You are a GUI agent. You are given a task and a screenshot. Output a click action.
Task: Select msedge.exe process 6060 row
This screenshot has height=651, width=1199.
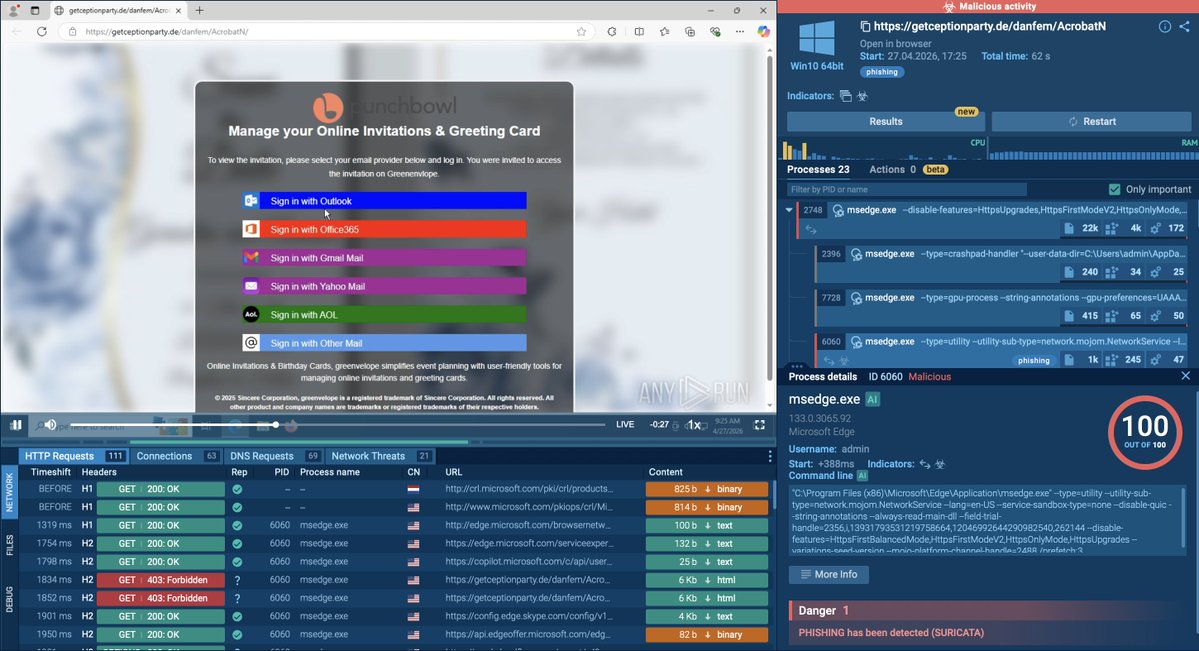coord(1001,350)
